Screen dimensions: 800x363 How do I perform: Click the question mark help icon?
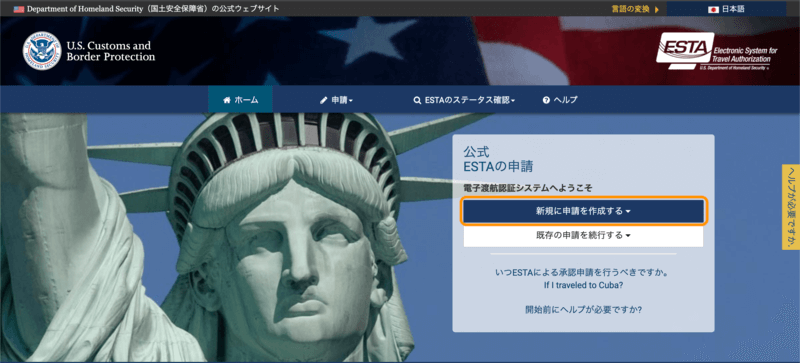click(x=546, y=101)
